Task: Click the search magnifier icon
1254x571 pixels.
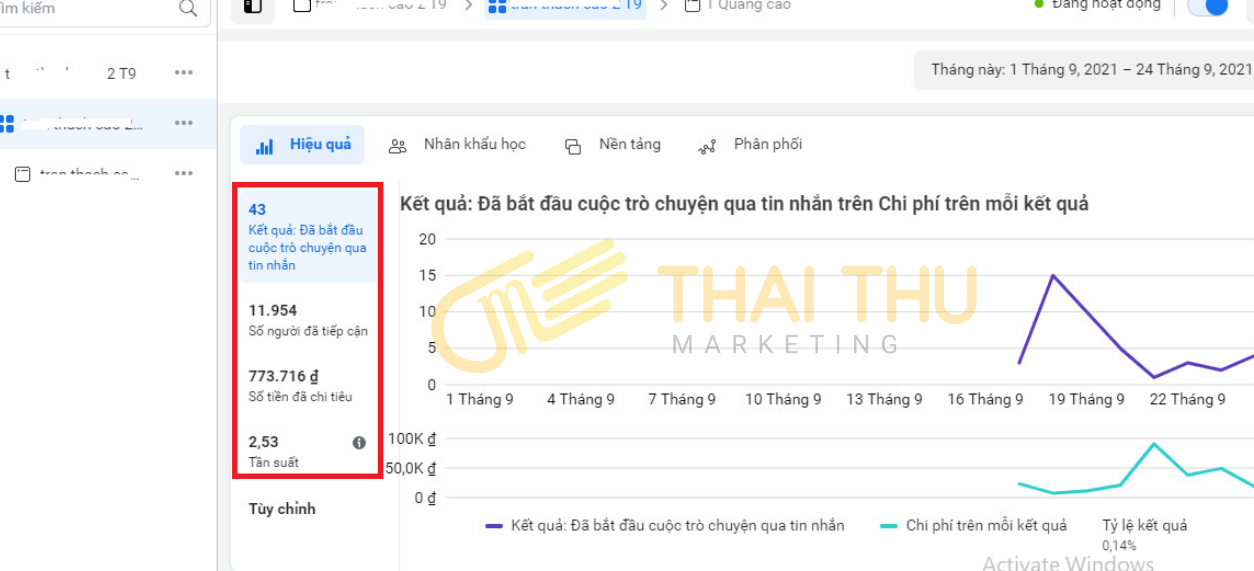Action: 188,9
